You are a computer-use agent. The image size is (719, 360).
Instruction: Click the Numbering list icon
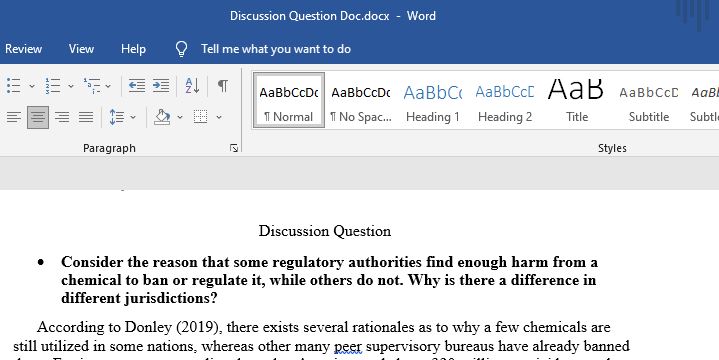pos(53,86)
